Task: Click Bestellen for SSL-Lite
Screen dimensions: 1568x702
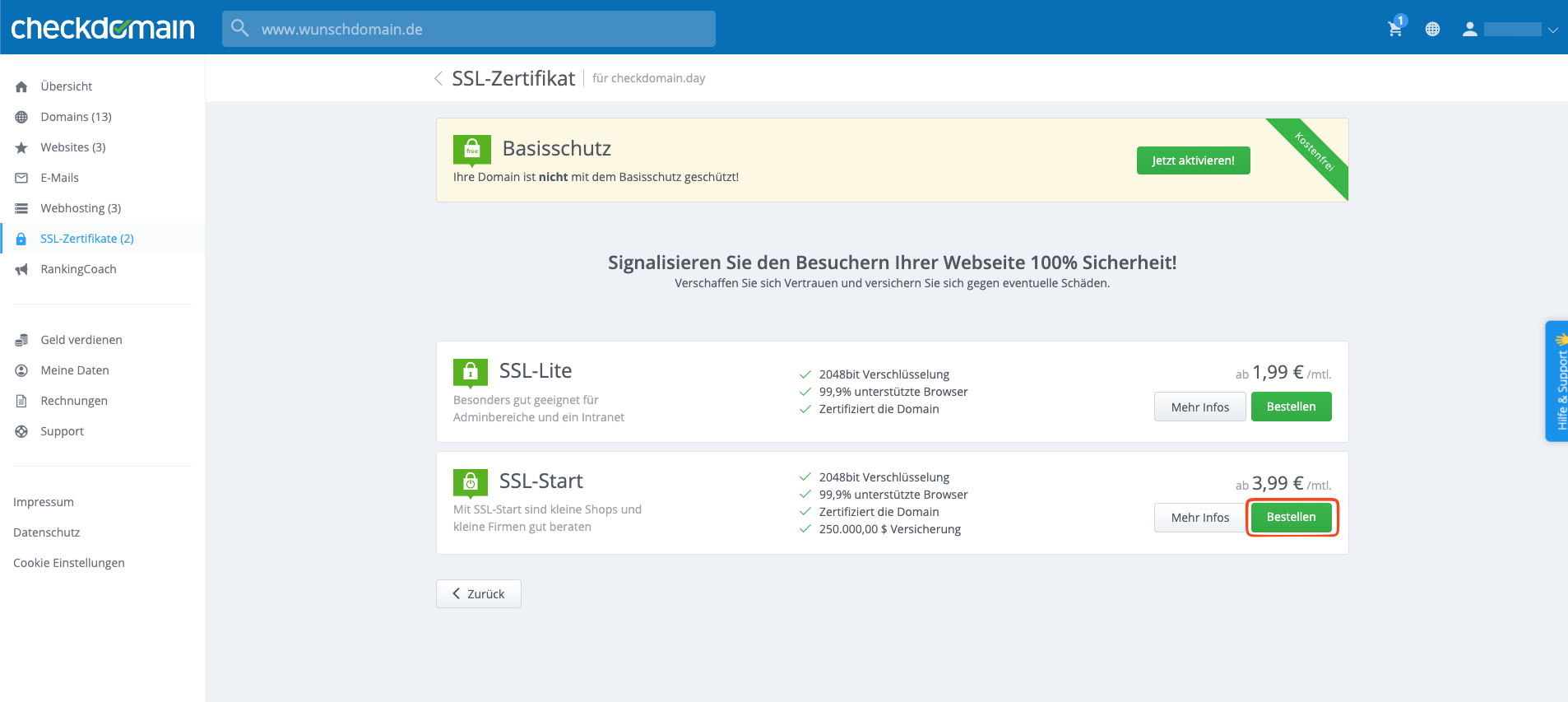Action: tap(1291, 407)
